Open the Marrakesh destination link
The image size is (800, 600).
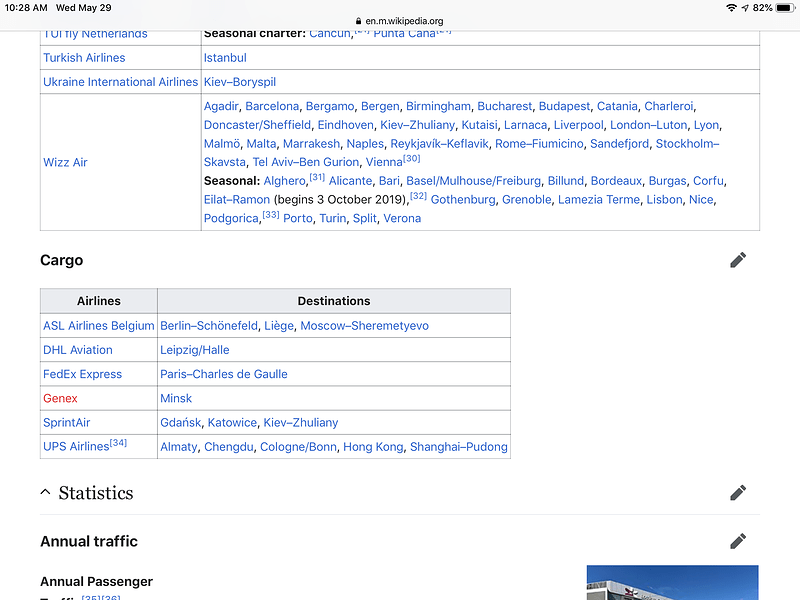(x=311, y=144)
